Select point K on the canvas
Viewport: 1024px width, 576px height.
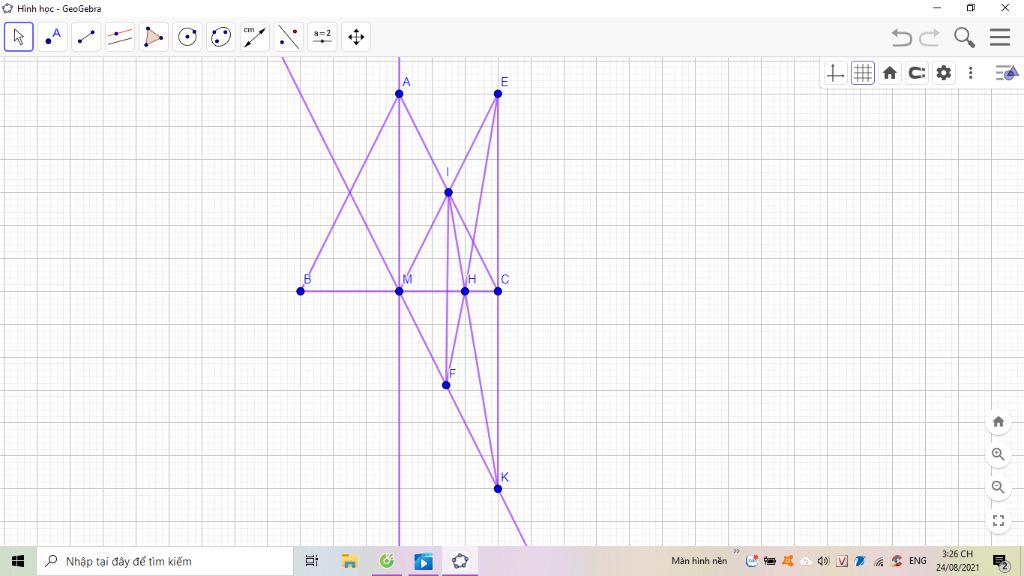point(498,488)
